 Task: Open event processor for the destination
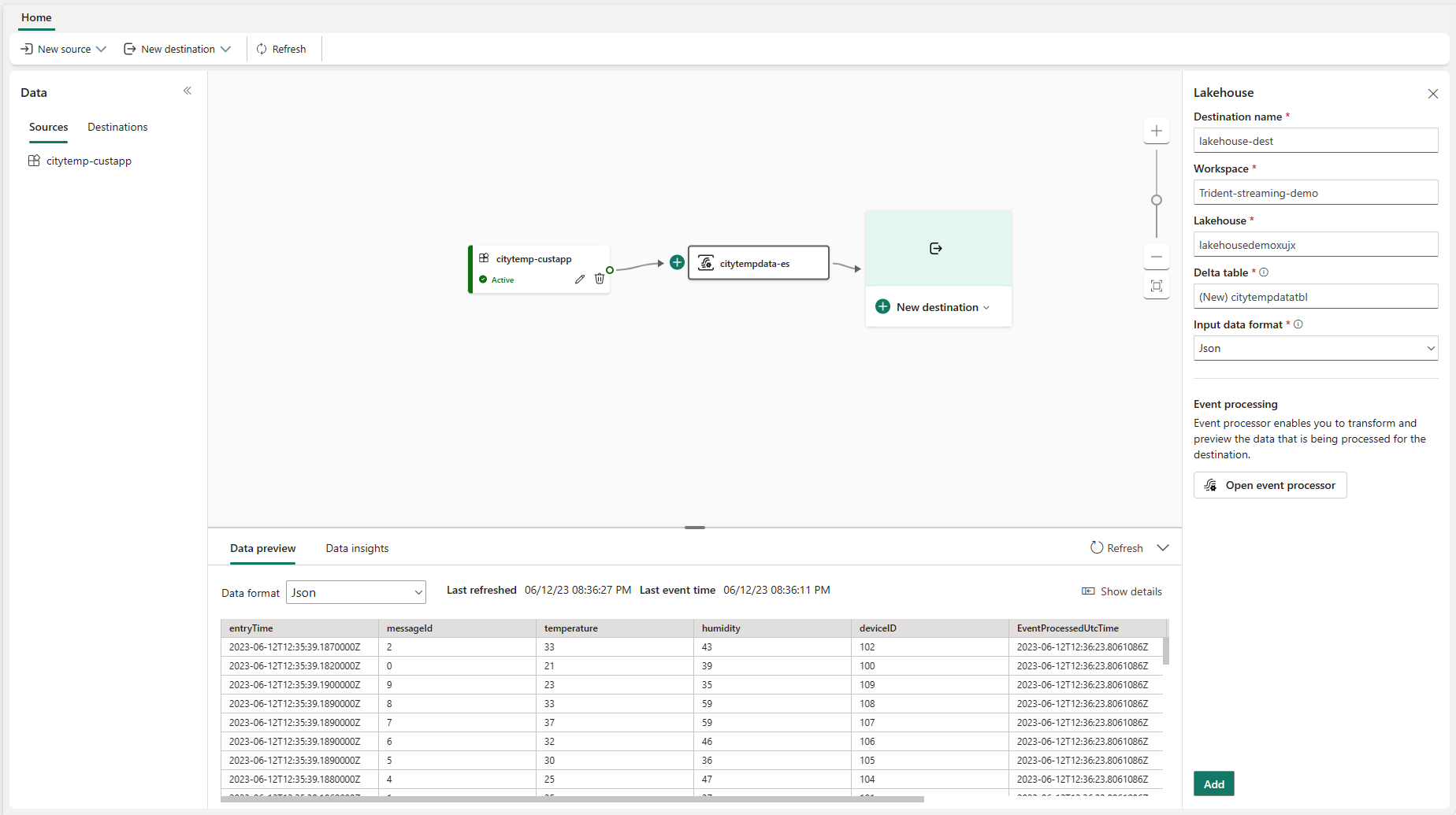(1269, 484)
